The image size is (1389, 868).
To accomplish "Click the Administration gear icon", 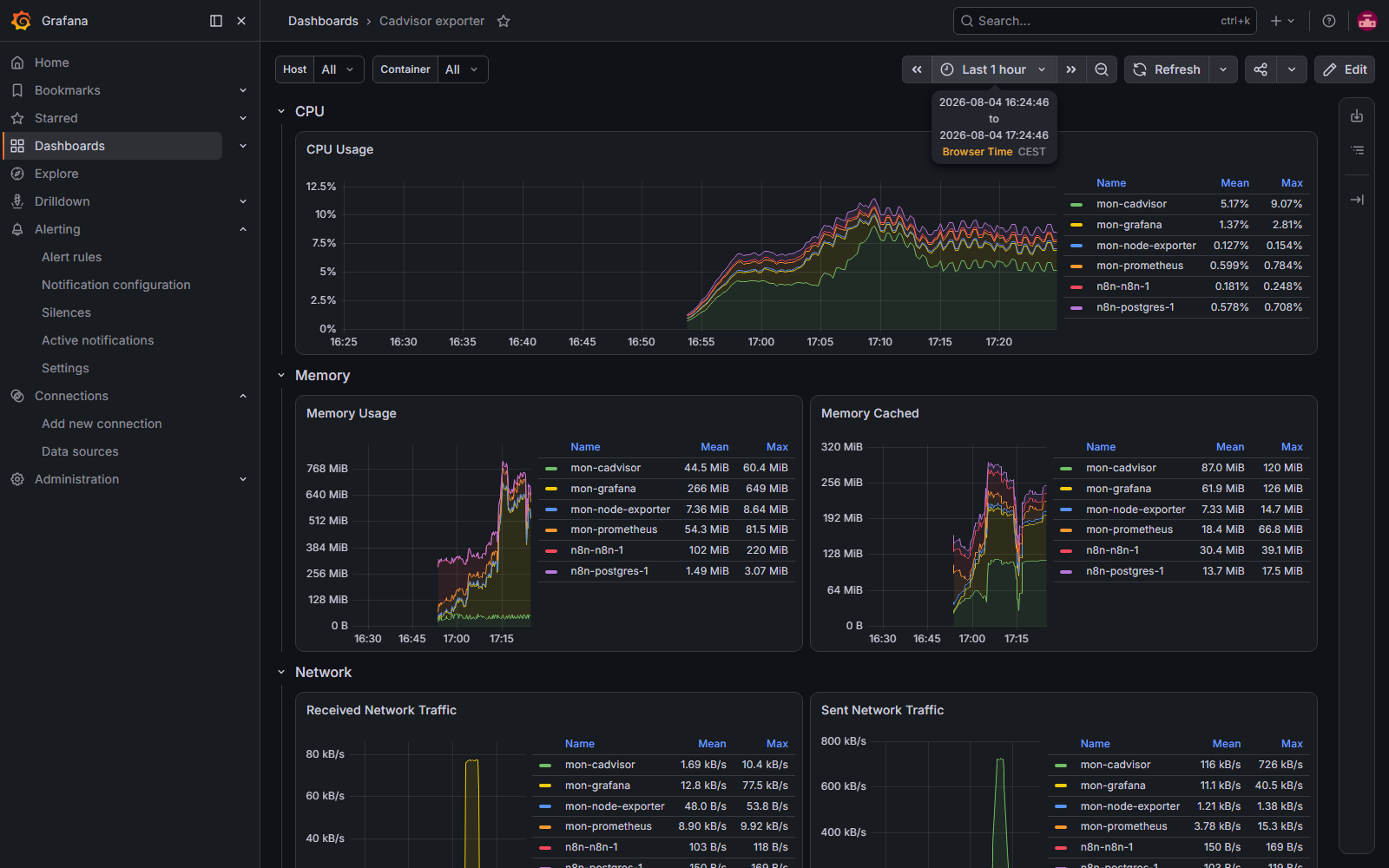I will click(x=17, y=479).
